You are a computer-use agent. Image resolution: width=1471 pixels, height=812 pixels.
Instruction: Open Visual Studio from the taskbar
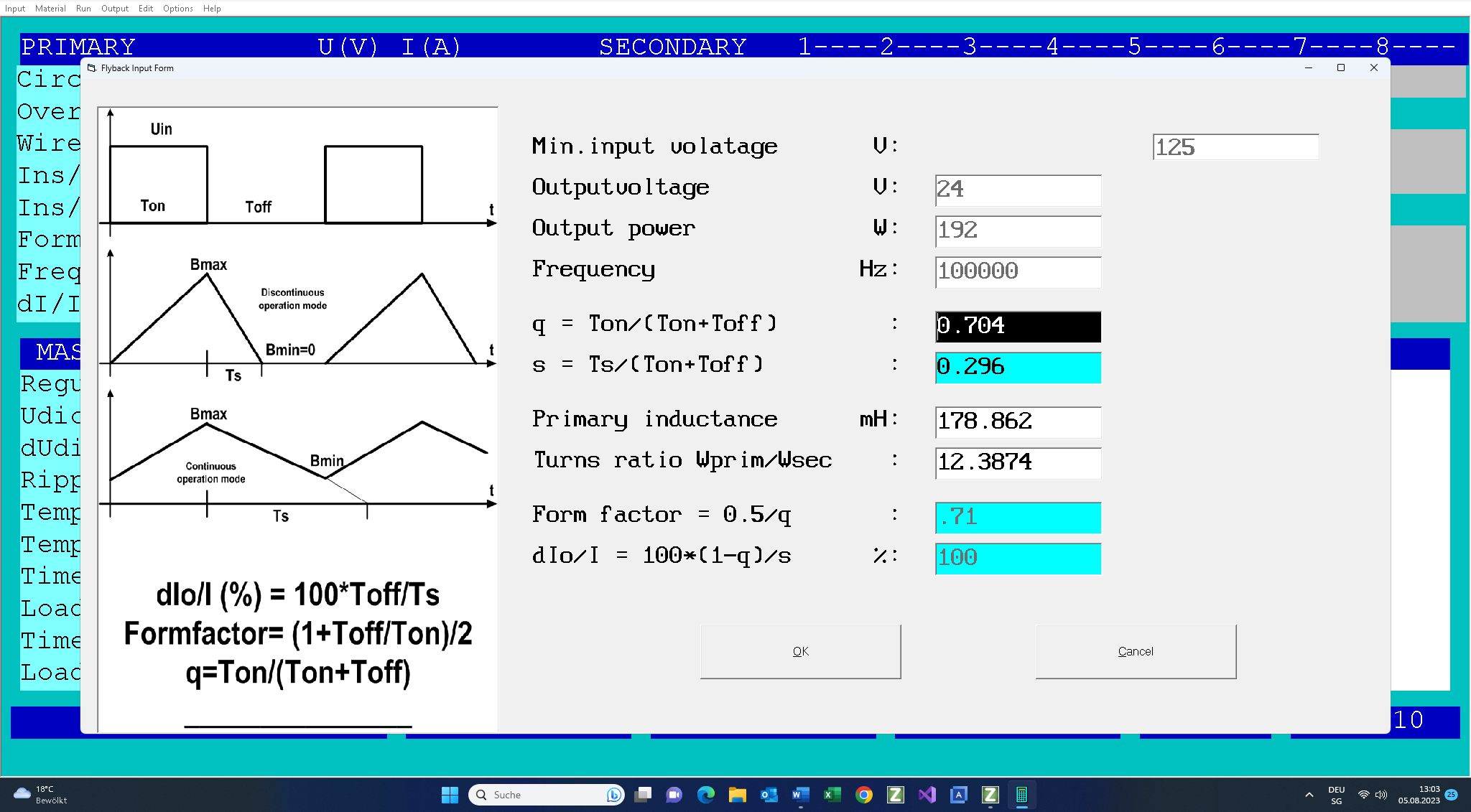(927, 795)
